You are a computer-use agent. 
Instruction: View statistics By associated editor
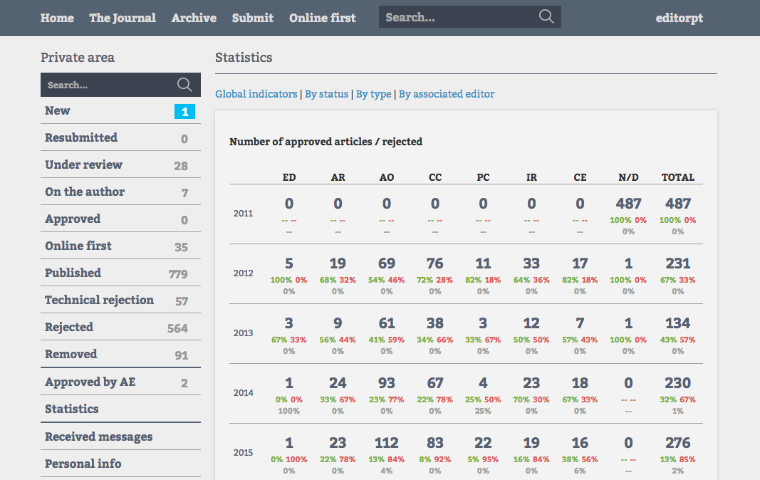tap(446, 94)
